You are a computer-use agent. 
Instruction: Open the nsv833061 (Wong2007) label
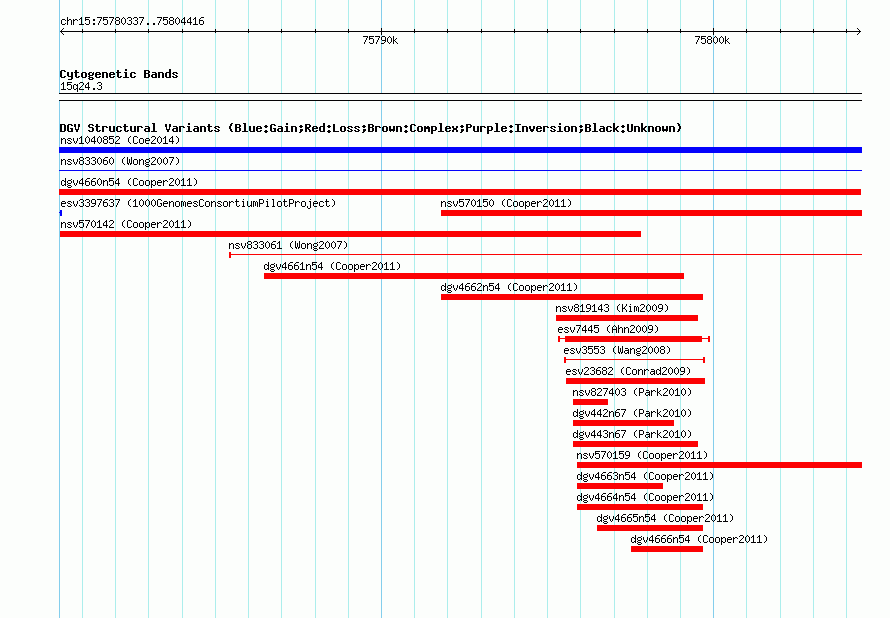click(x=288, y=245)
